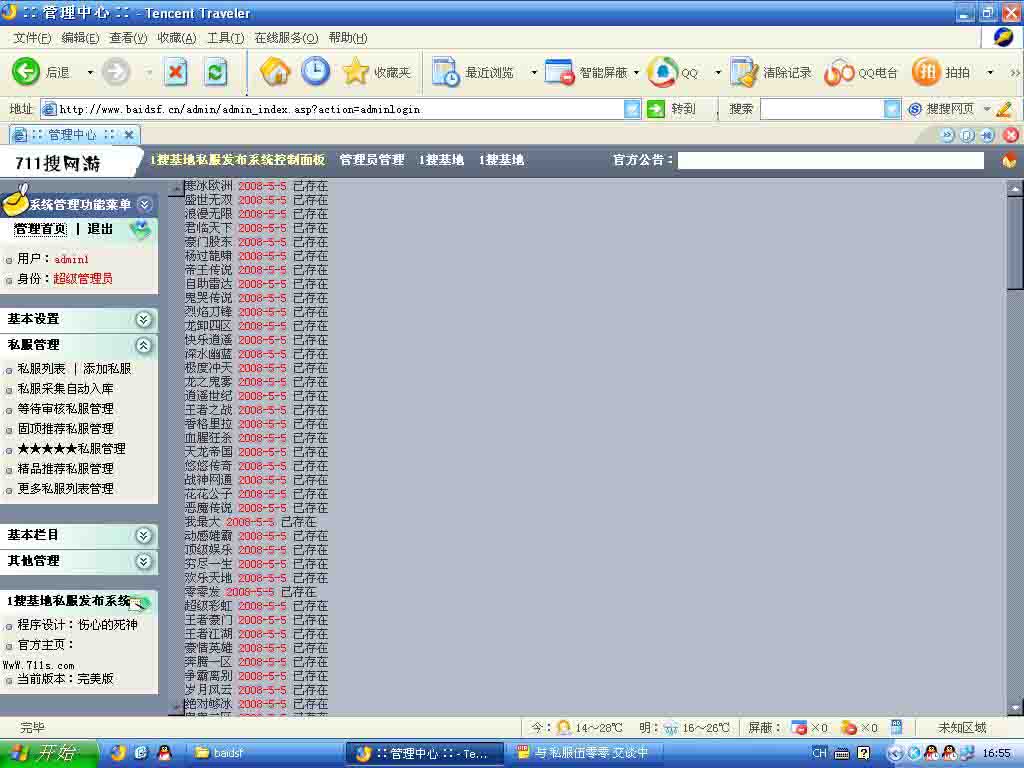Screen dimensions: 1024x768
Task: Open the address bar URL dropdown
Action: coord(632,109)
